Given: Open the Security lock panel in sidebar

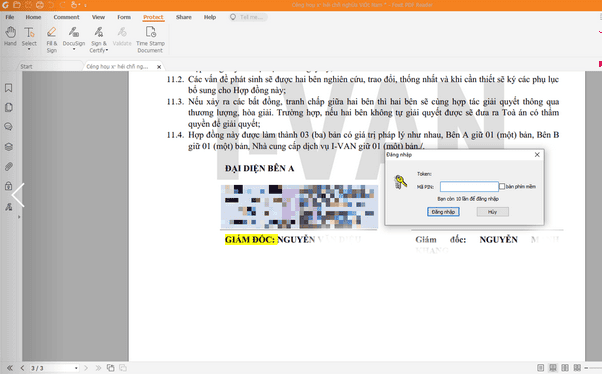Looking at the screenshot, I should click(8, 187).
